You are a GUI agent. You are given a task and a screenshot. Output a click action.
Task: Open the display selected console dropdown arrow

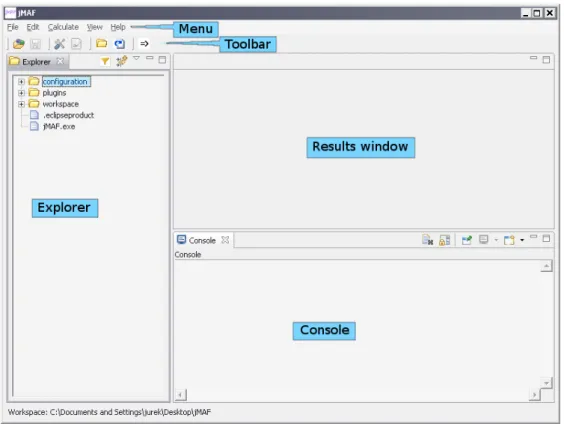496,240
